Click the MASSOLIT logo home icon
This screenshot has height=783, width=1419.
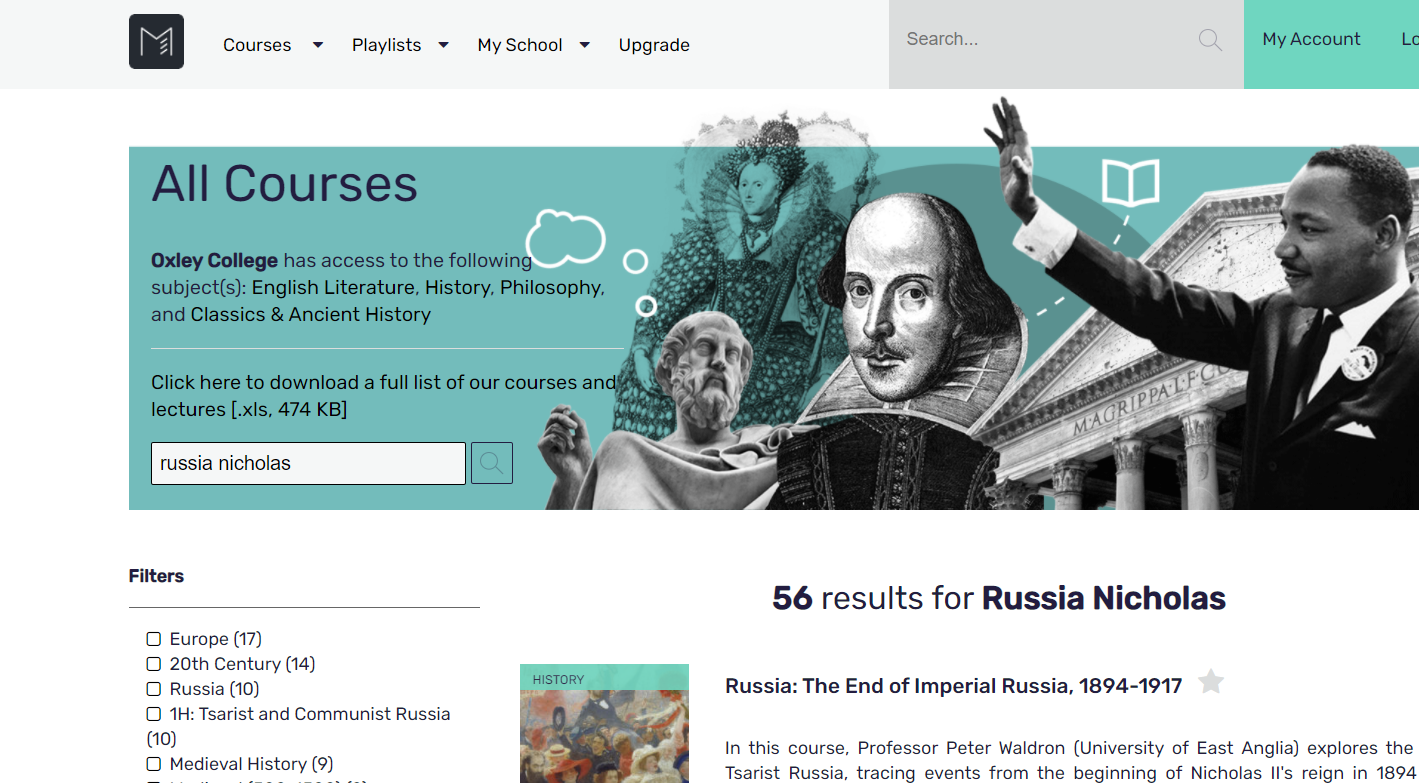(x=156, y=42)
